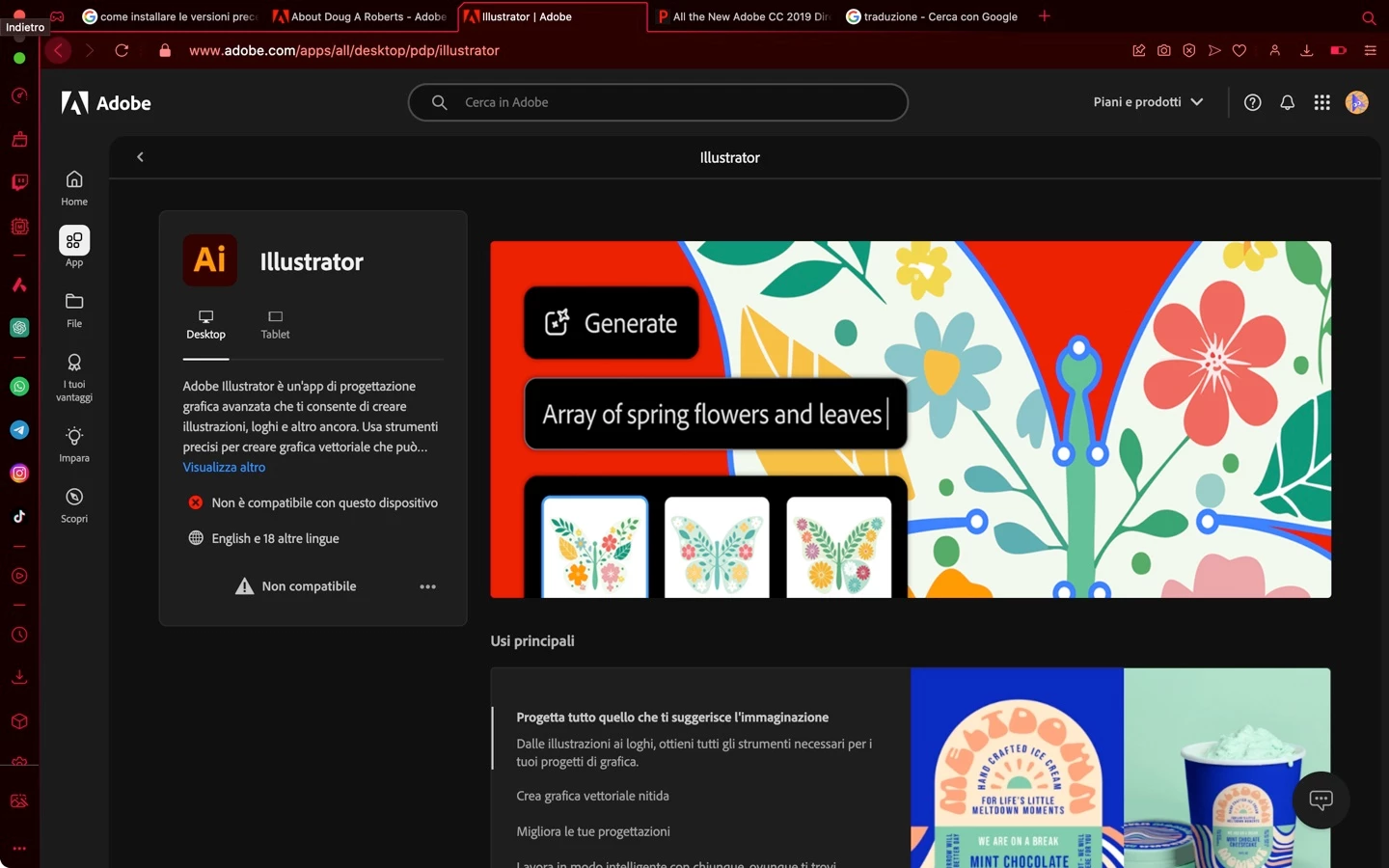Screen dimensions: 1389x868
Task: Open the tab search magnifier icon
Action: [1369, 17]
